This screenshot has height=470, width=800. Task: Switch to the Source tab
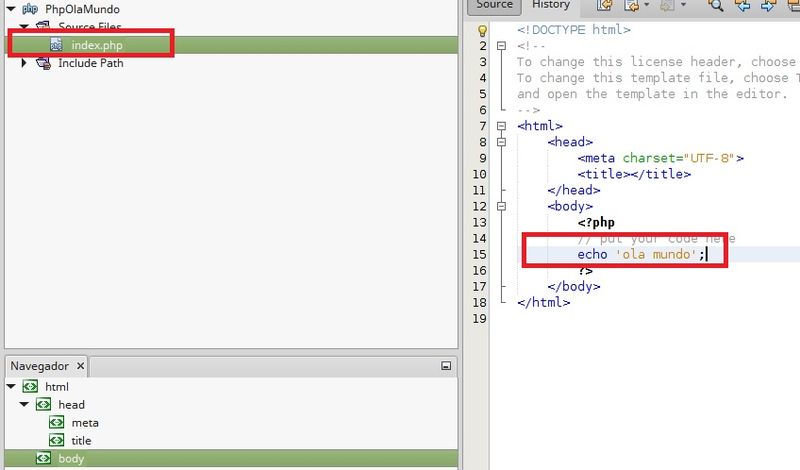pyautogui.click(x=494, y=5)
